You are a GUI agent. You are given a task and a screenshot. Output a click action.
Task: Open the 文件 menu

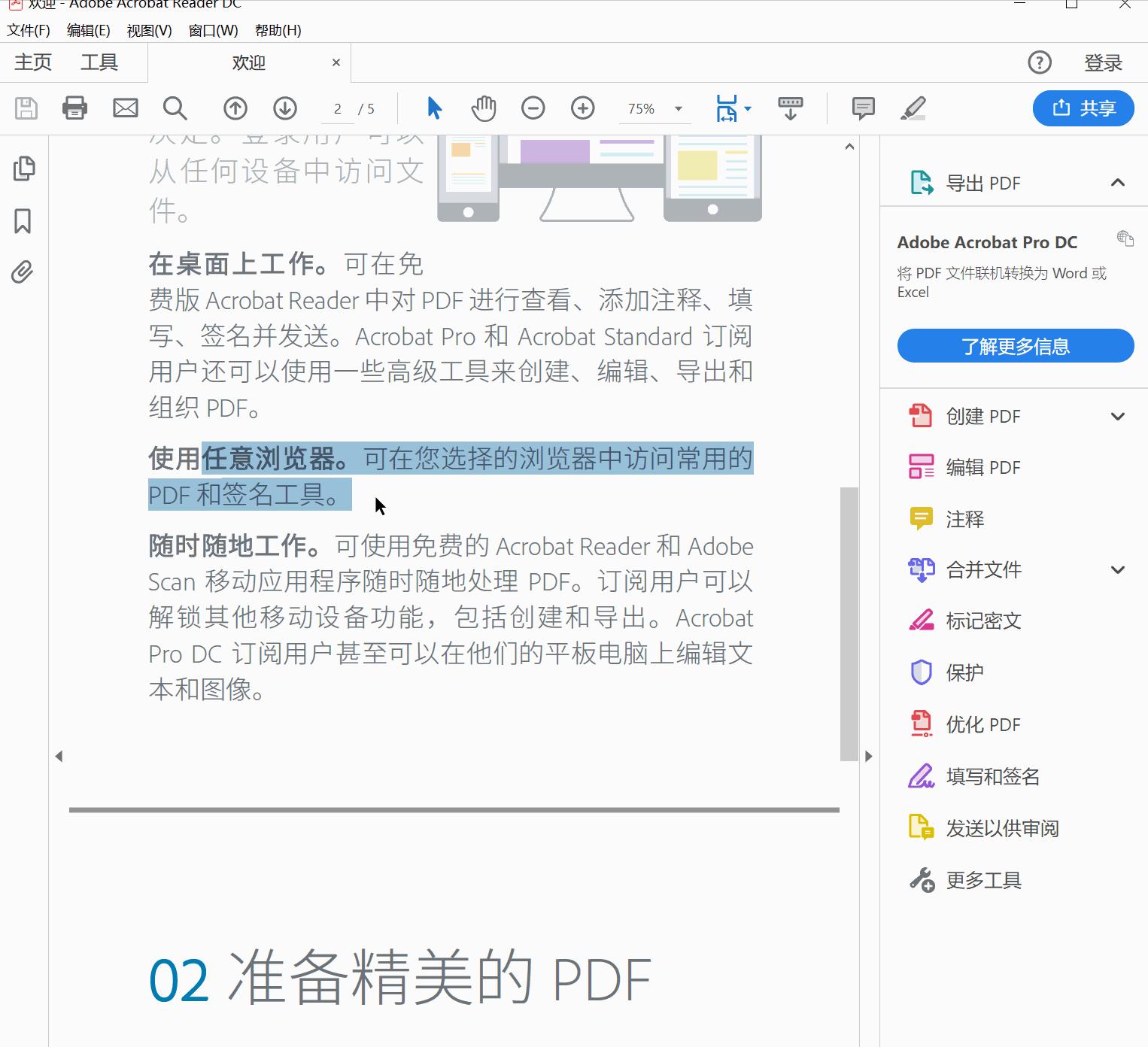(29, 30)
